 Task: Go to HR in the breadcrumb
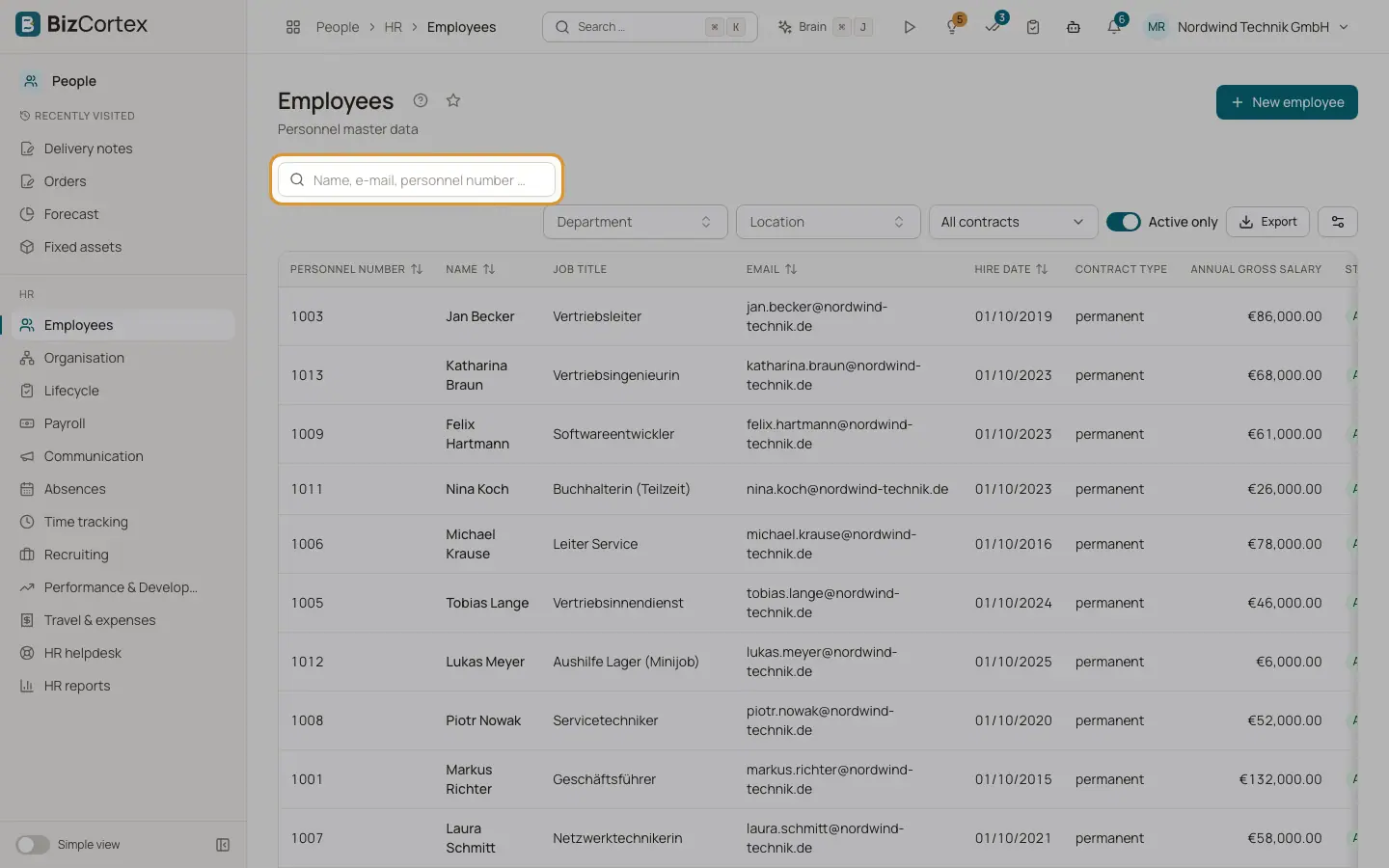coord(393,27)
